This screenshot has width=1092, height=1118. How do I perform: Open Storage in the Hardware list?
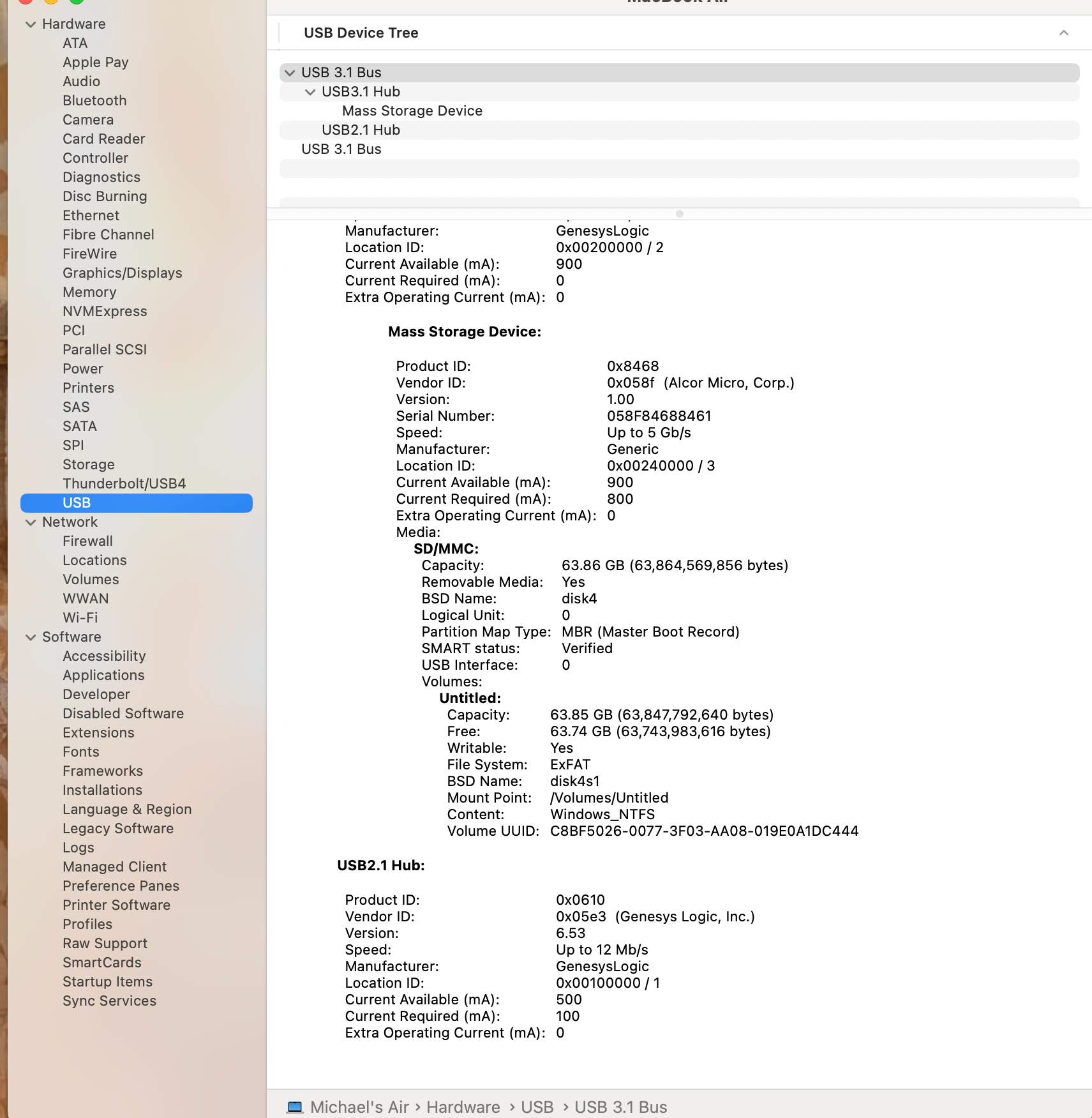[x=89, y=465]
